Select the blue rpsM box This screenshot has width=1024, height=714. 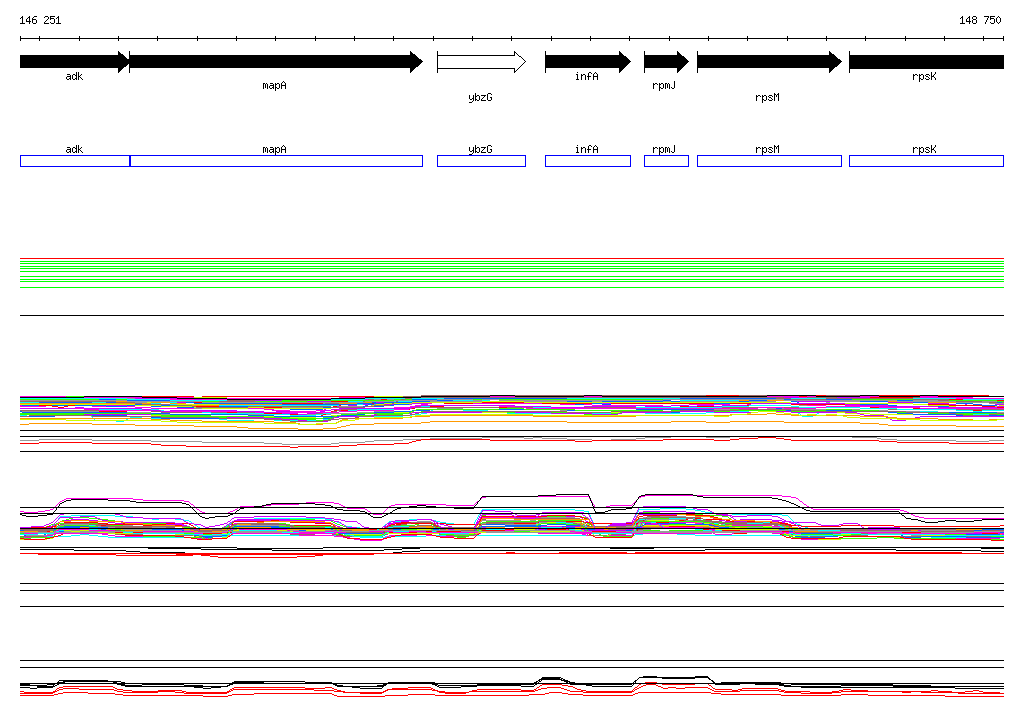(769, 161)
